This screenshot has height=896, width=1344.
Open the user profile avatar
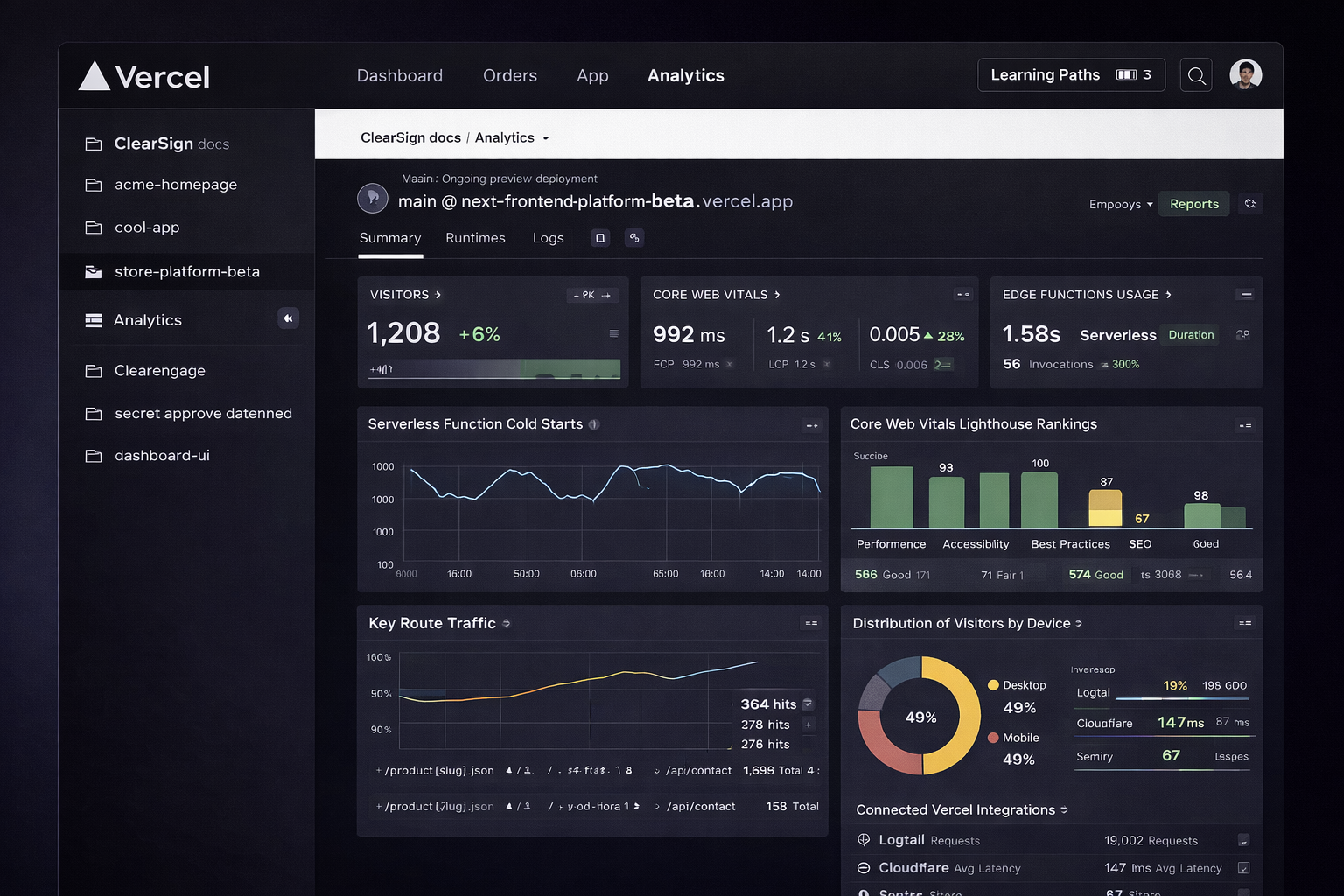[x=1245, y=74]
